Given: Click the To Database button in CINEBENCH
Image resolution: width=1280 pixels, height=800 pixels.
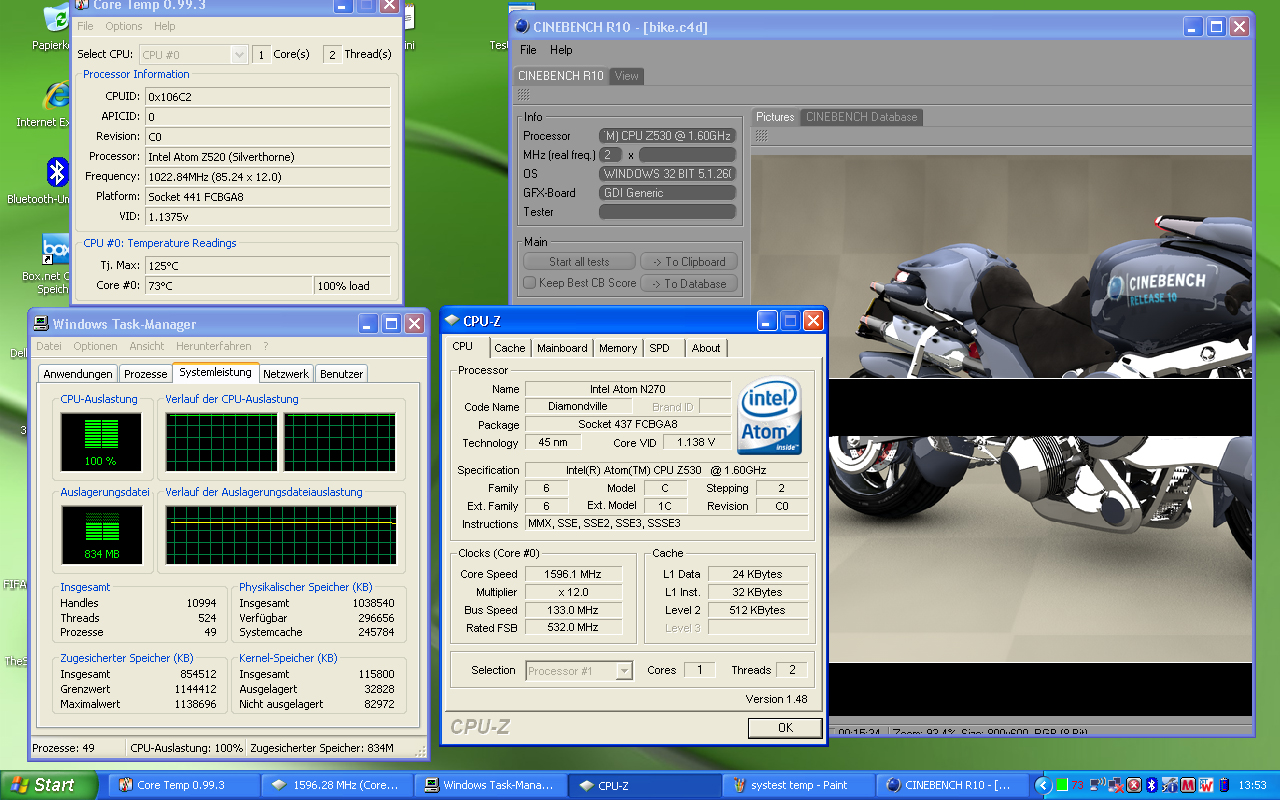Looking at the screenshot, I should (690, 283).
